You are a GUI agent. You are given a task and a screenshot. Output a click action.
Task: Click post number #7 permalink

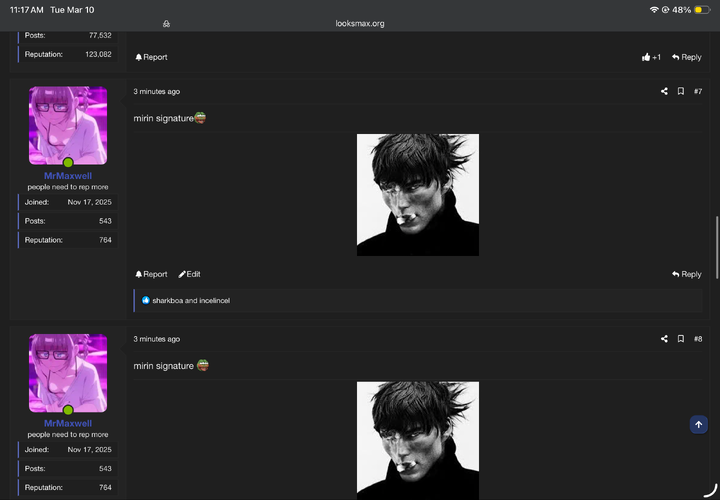coord(698,91)
